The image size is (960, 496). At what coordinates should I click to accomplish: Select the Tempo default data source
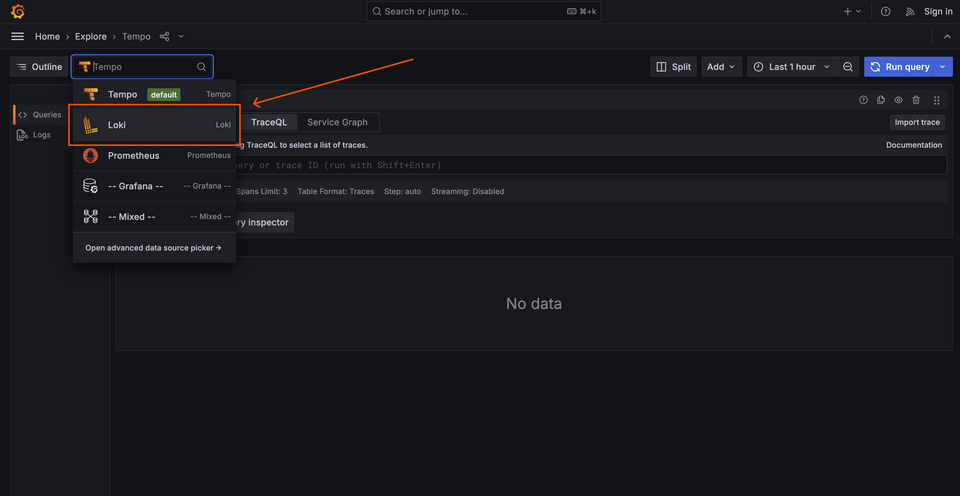click(x=154, y=94)
